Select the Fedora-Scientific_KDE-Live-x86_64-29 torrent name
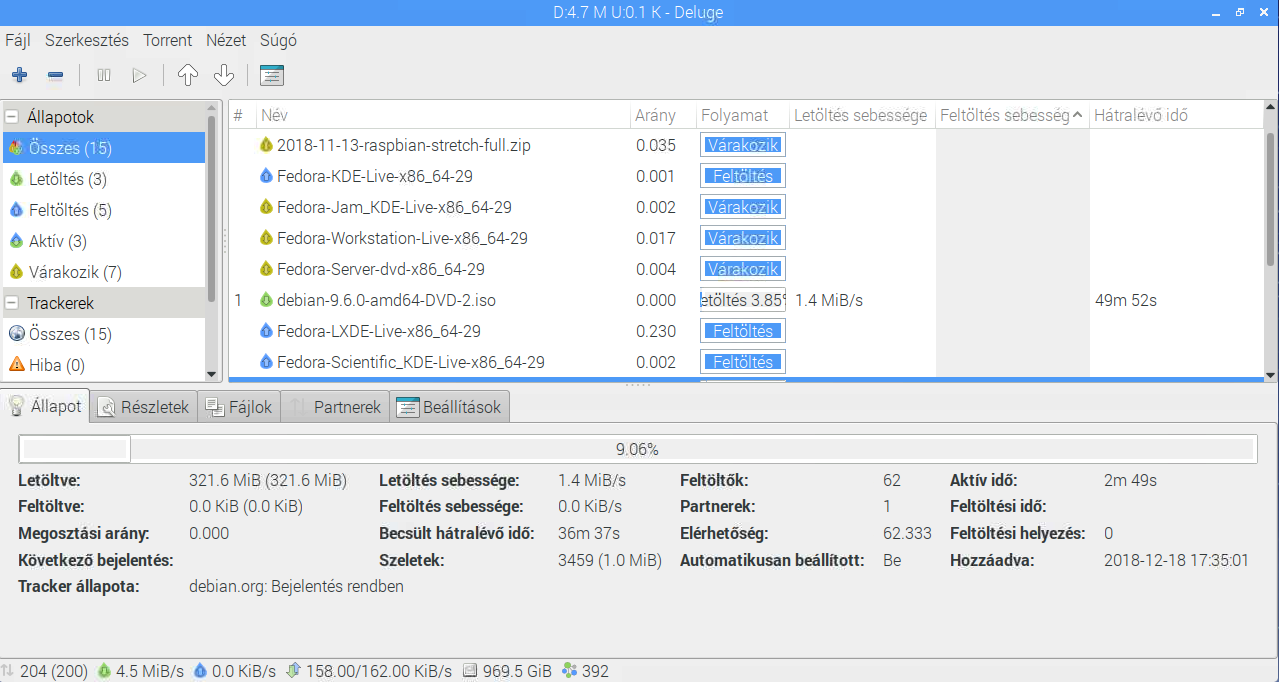1279x682 pixels. click(x=411, y=362)
